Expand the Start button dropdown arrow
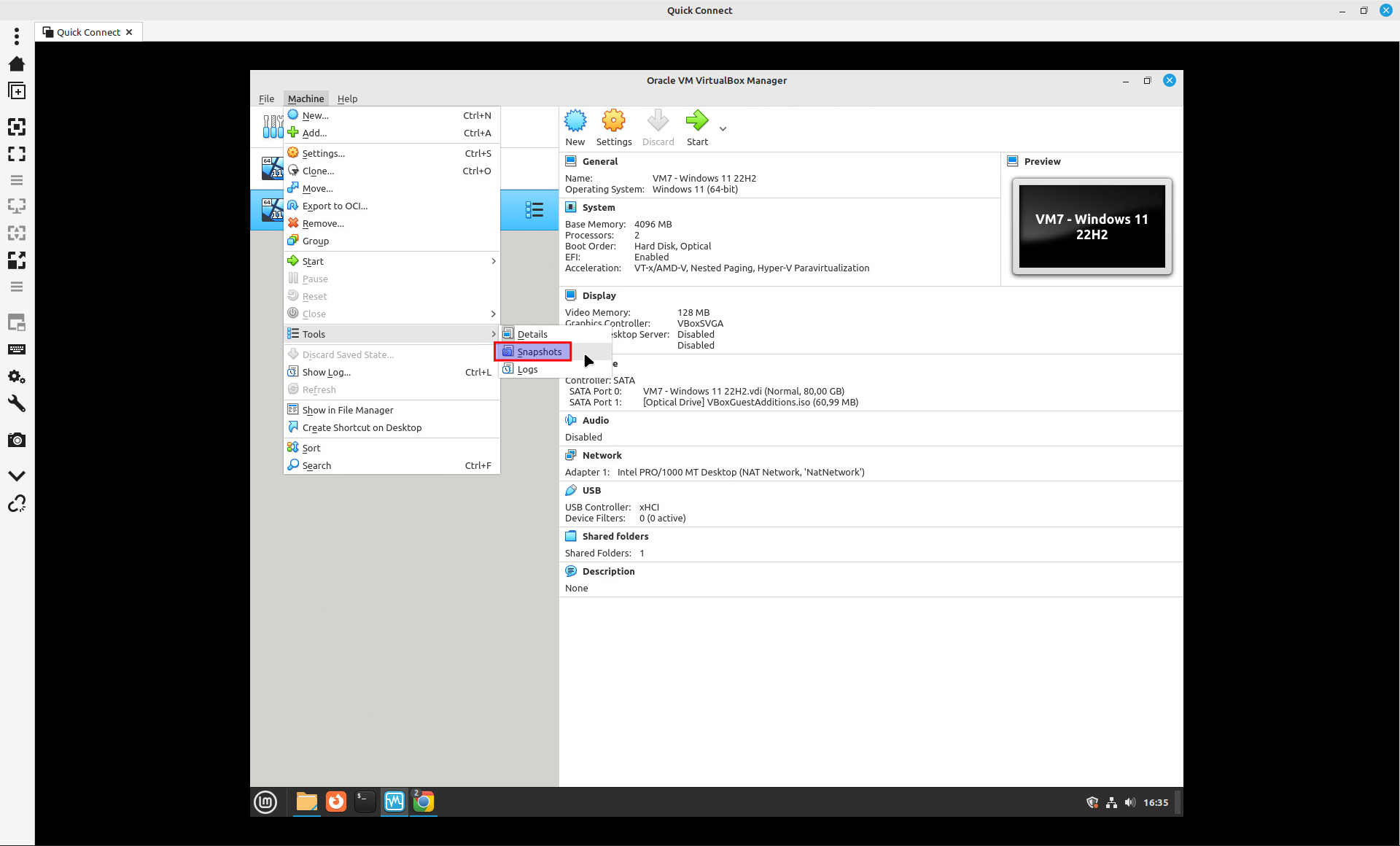This screenshot has width=1400, height=846. tap(723, 128)
